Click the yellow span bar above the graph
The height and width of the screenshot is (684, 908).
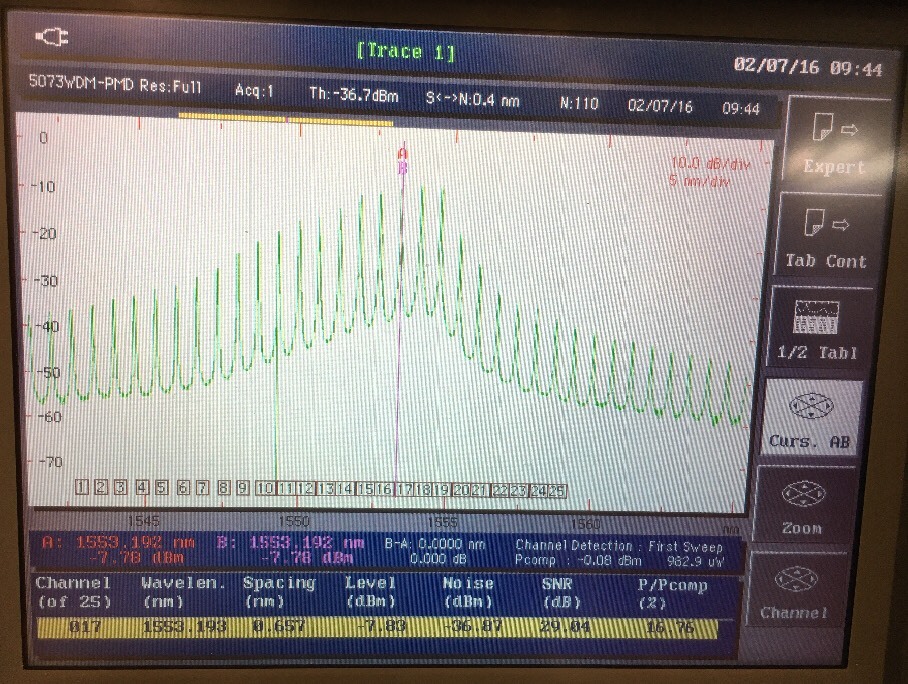tap(286, 119)
